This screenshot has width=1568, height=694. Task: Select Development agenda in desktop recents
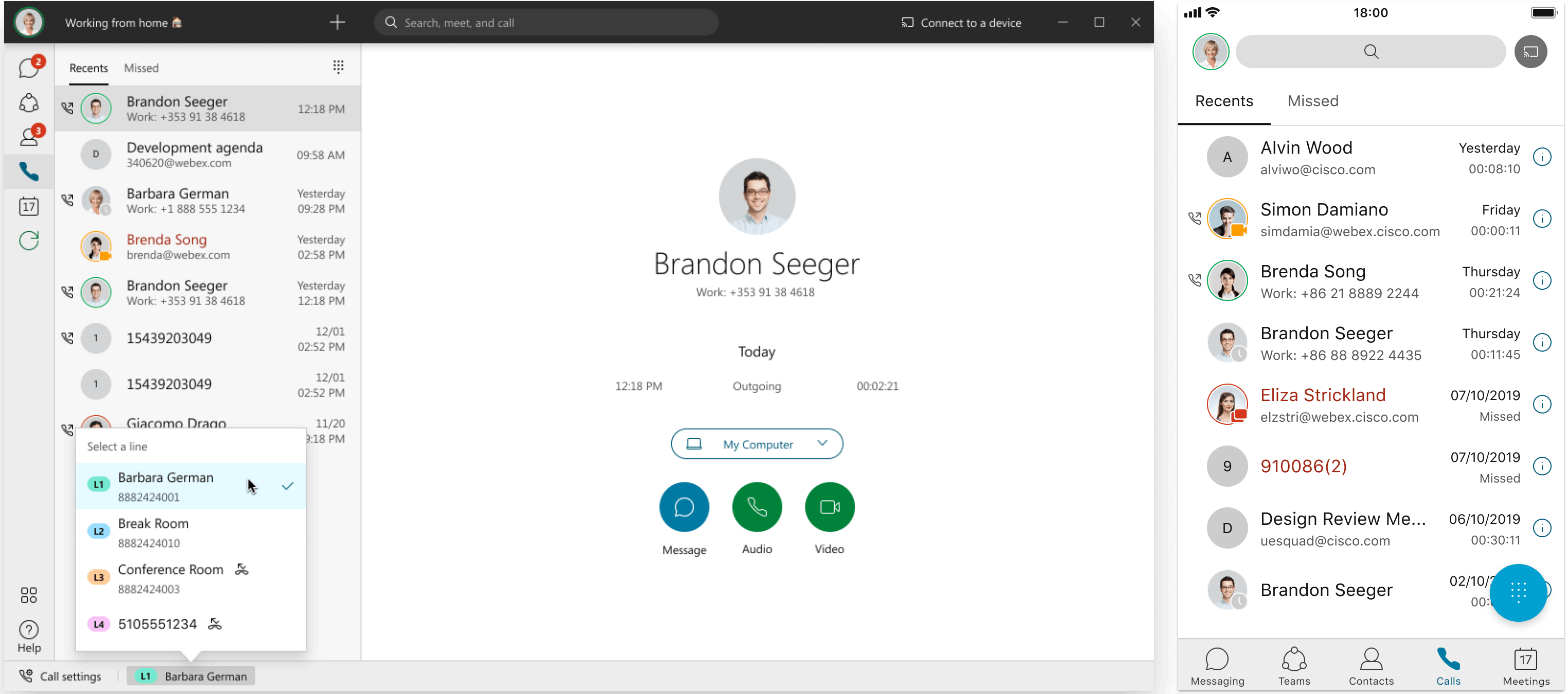208,155
